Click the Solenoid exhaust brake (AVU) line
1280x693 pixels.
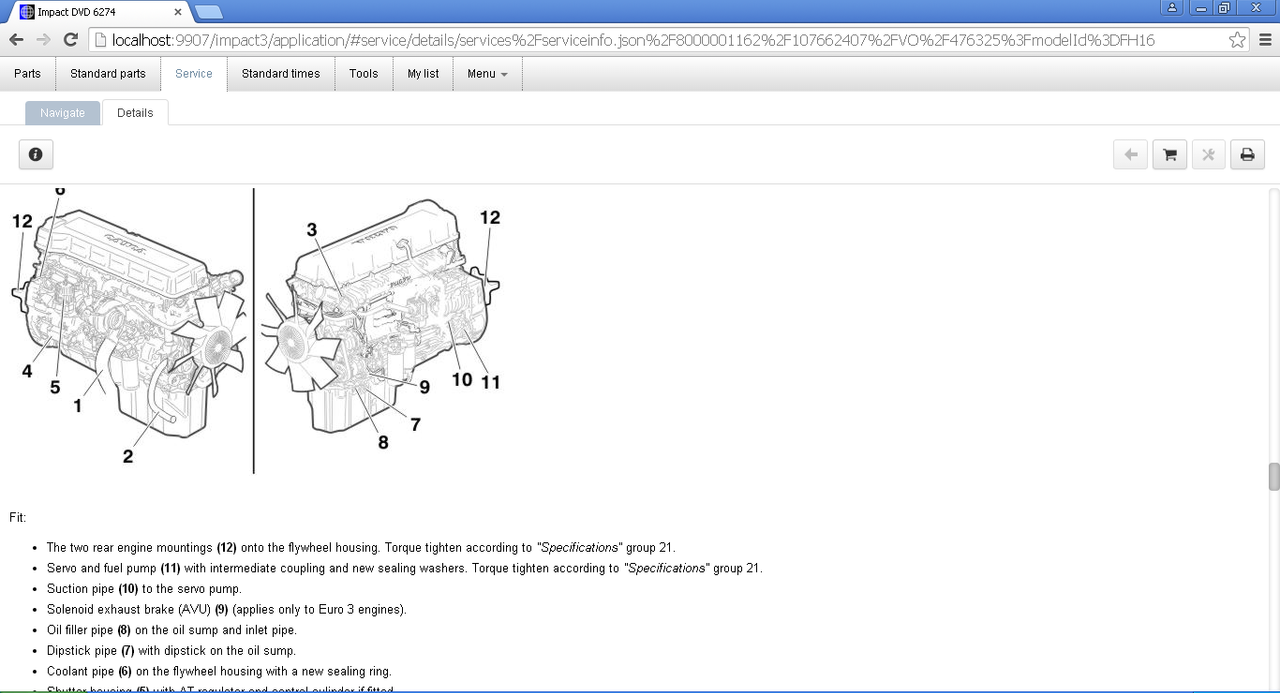pyautogui.click(x=226, y=609)
